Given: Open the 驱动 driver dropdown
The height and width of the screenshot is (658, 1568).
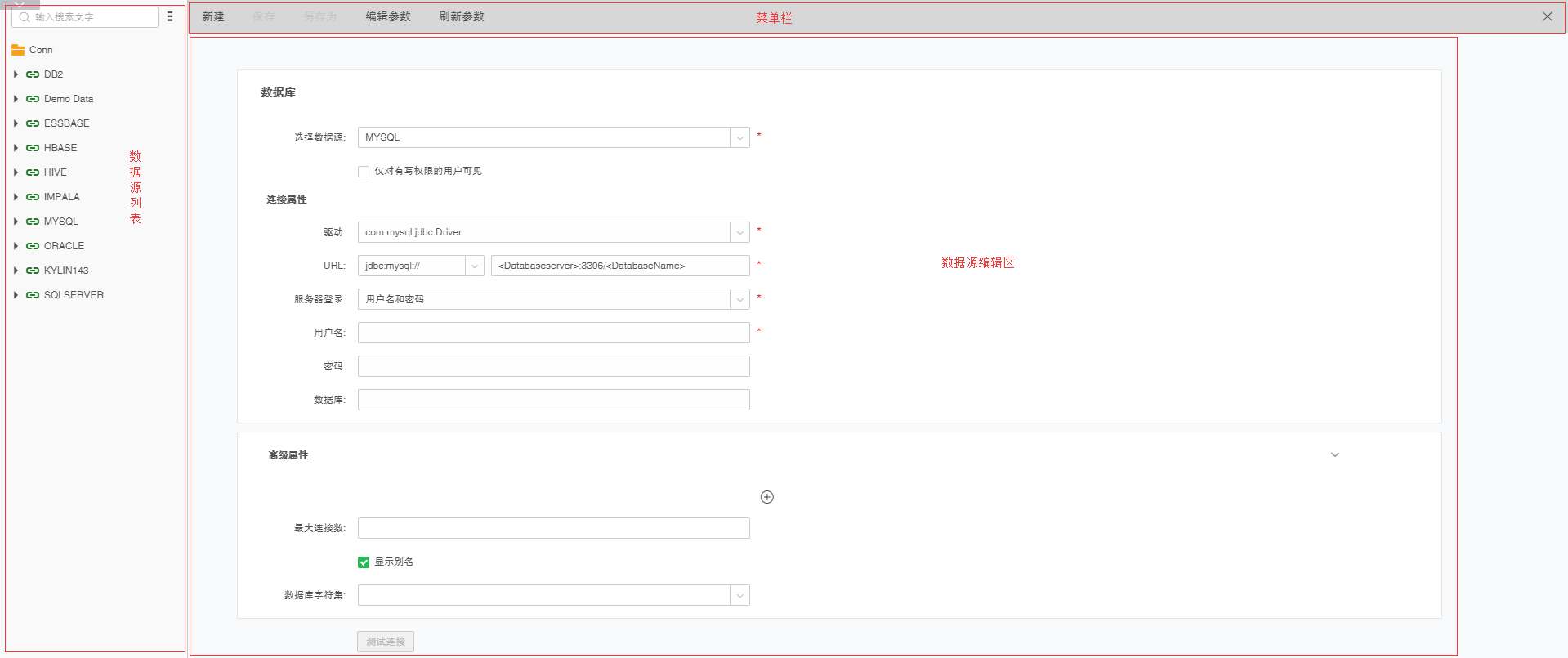Looking at the screenshot, I should (x=739, y=232).
